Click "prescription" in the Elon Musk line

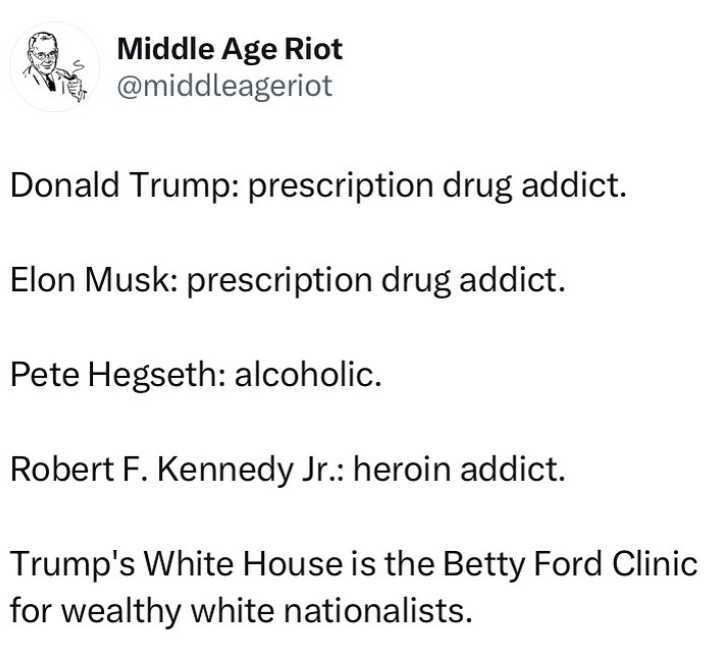279,281
